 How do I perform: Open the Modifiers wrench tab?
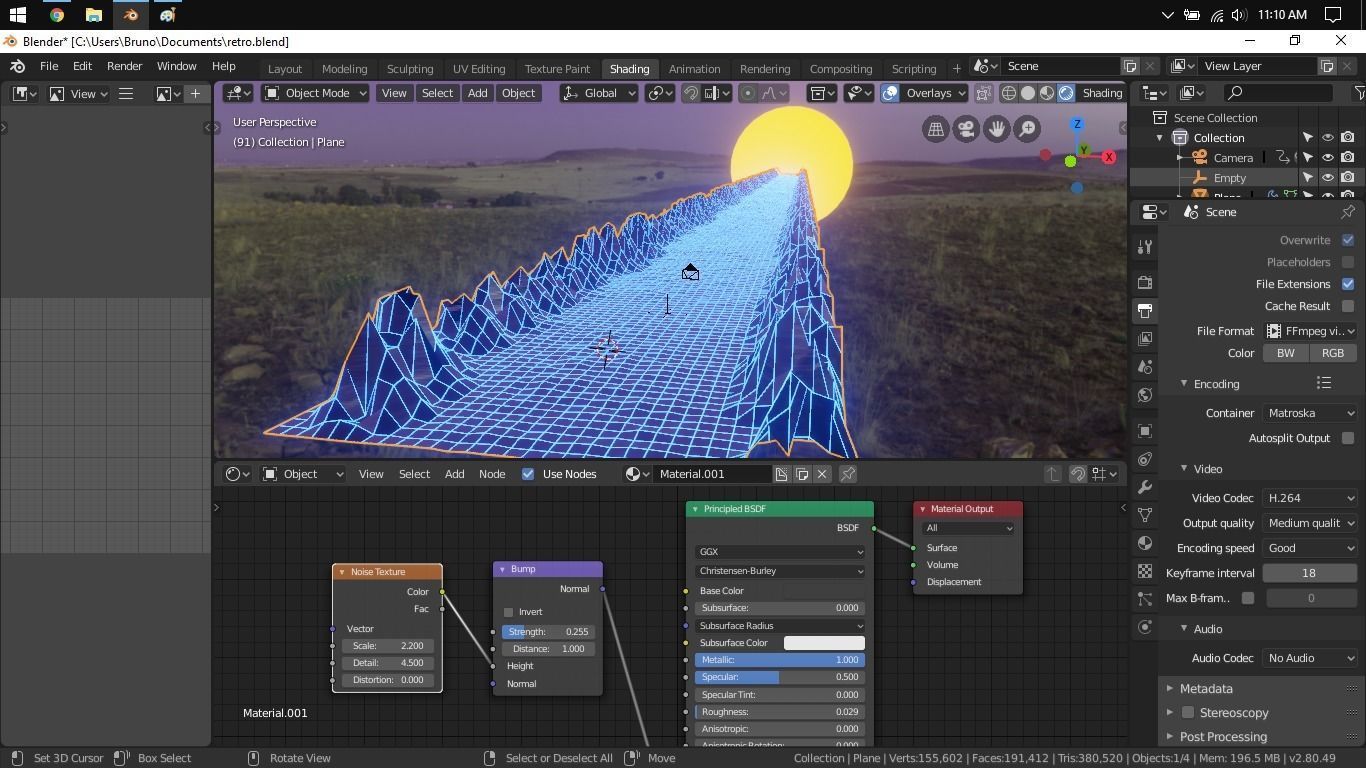pyautogui.click(x=1145, y=487)
